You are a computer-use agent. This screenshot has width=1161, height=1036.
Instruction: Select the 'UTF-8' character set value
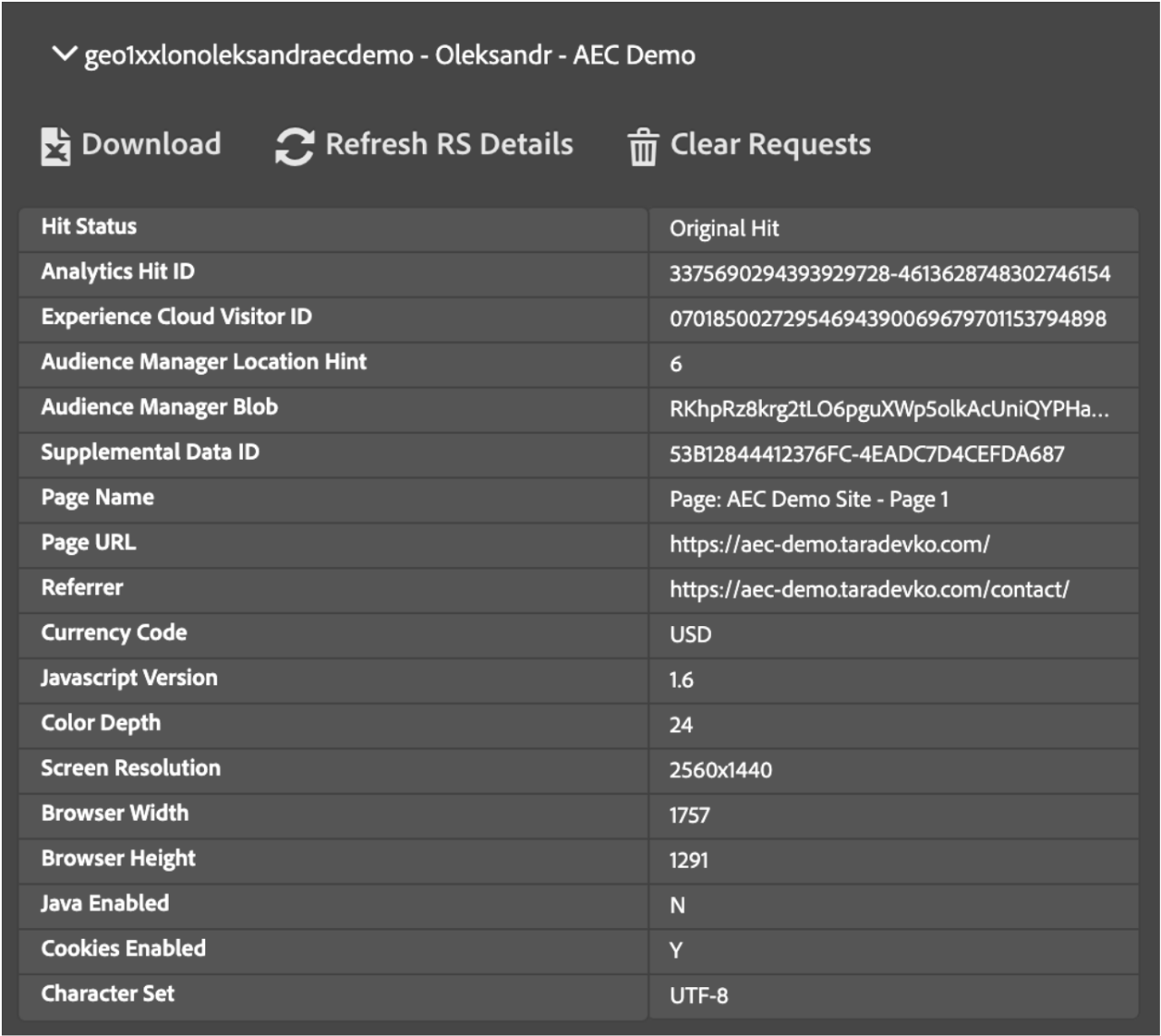698,995
